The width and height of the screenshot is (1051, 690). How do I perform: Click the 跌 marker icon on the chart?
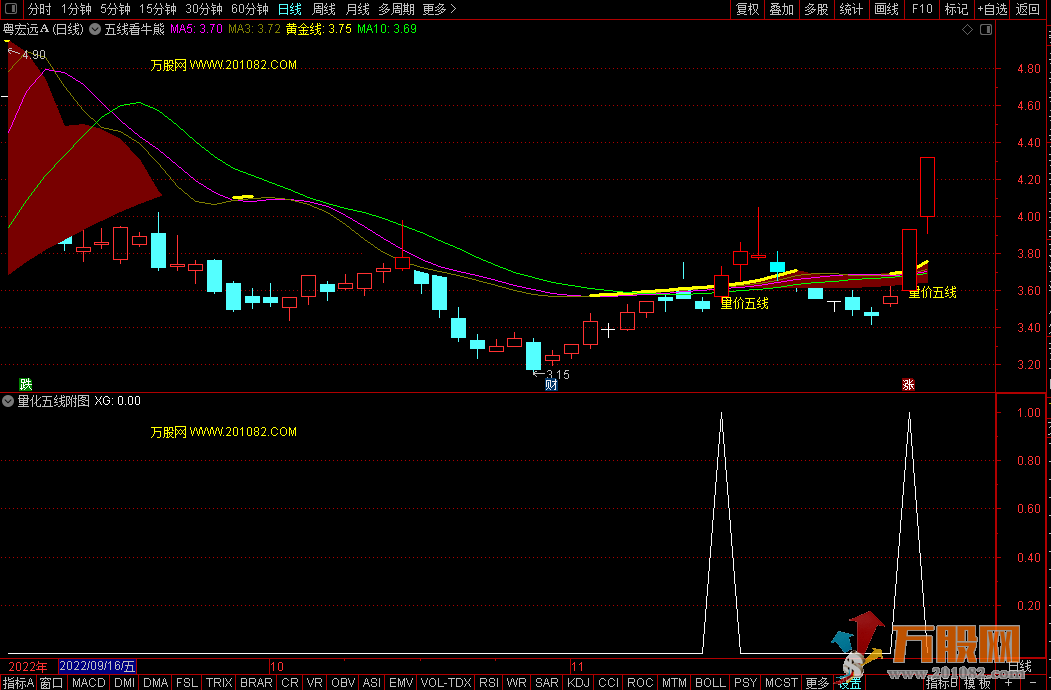(x=25, y=384)
